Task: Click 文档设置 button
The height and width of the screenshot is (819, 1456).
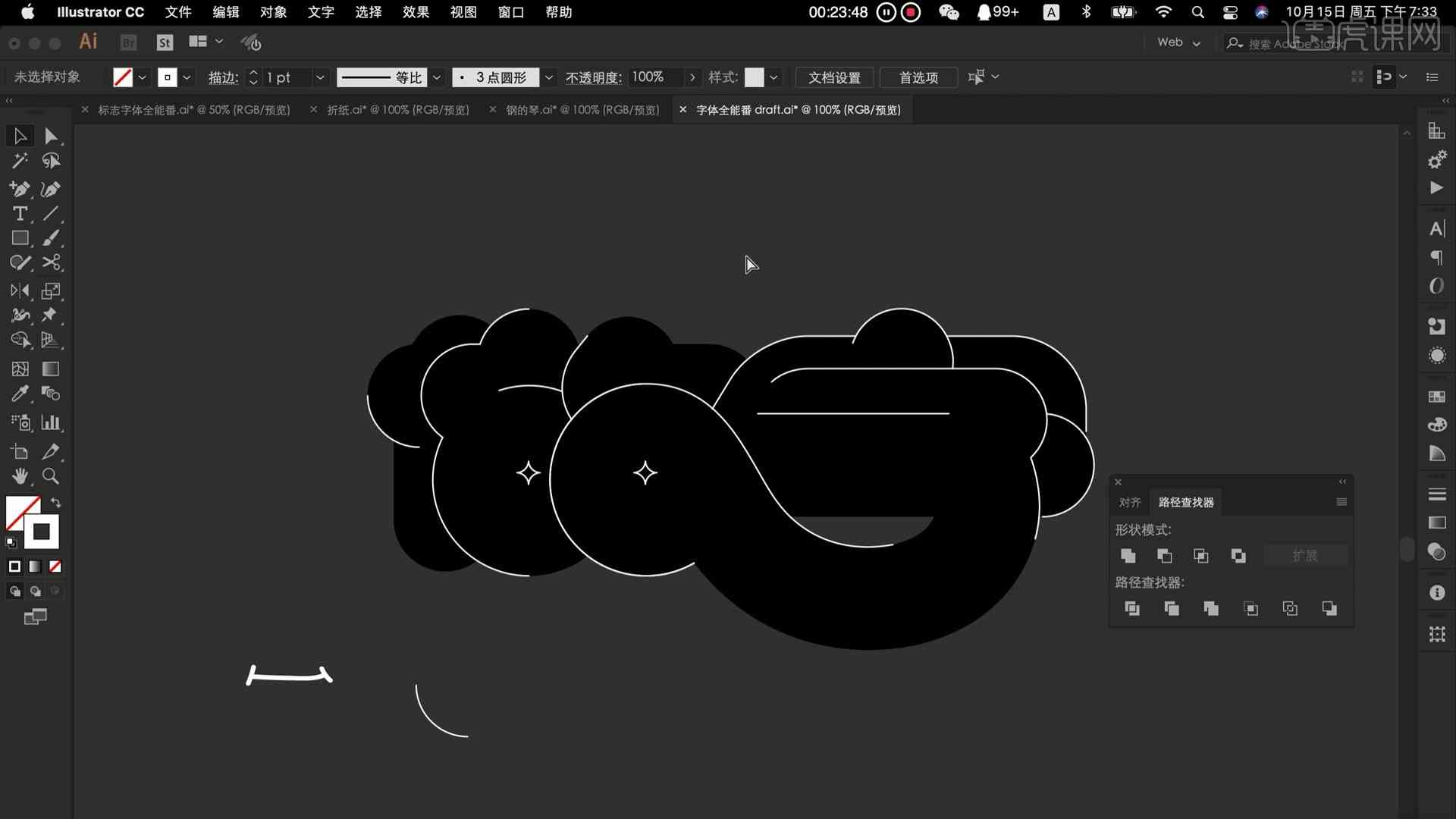Action: click(x=834, y=77)
